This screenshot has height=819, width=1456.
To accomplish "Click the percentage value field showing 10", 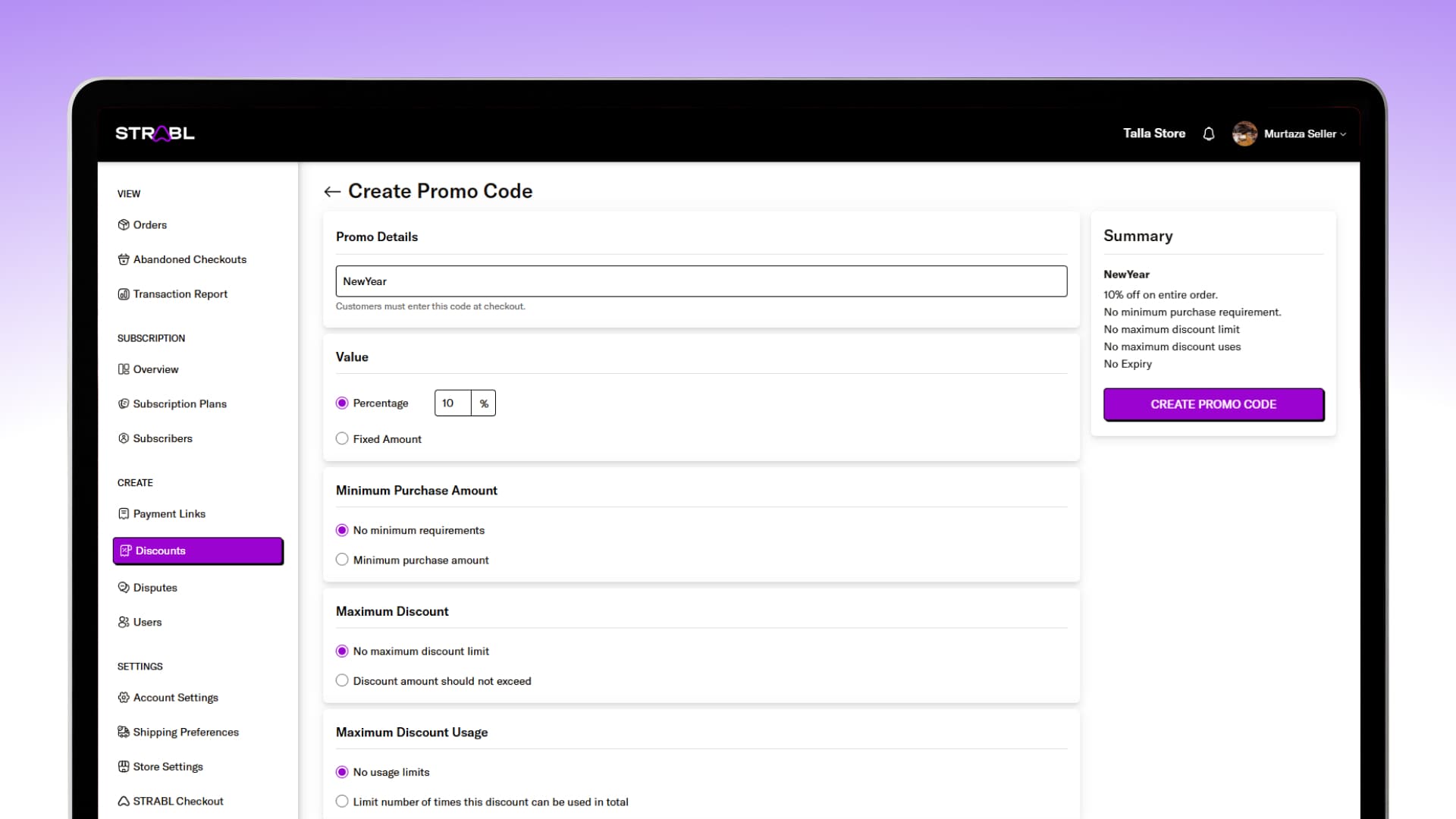I will pos(453,403).
